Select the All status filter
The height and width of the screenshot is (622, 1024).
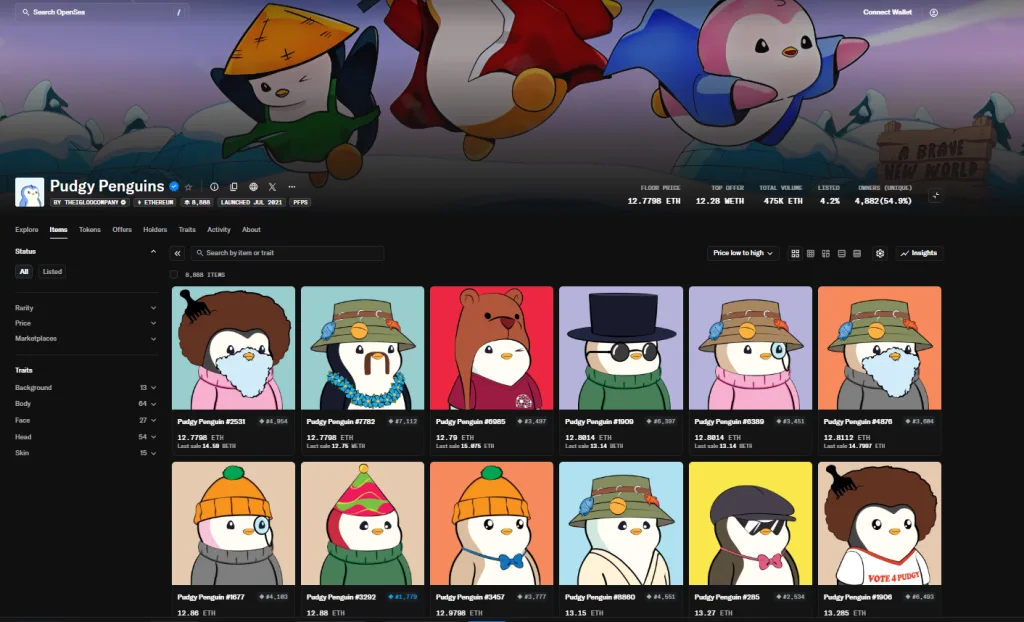click(24, 272)
